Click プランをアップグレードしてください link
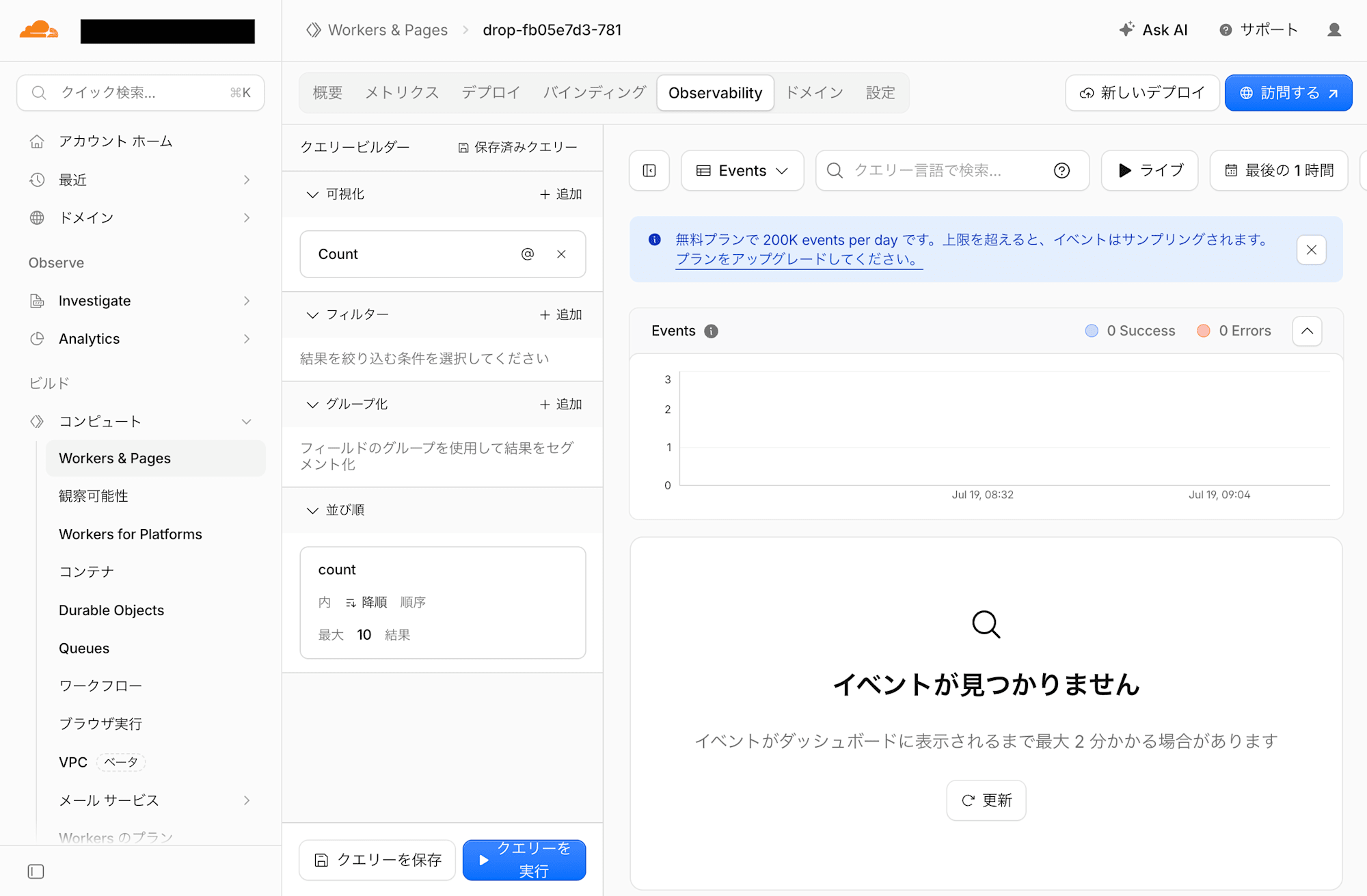Screen dimensions: 1367x896 coord(799,259)
